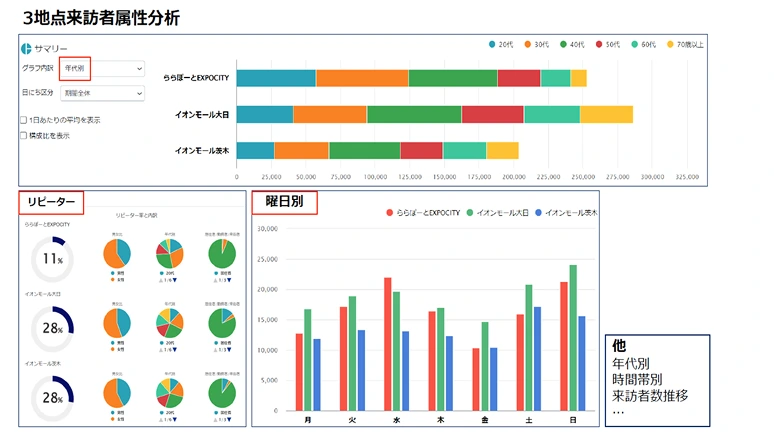Click the 28% repeater donut for イオンモール大日
Screen dimensions: 774x433
[x=52, y=328]
